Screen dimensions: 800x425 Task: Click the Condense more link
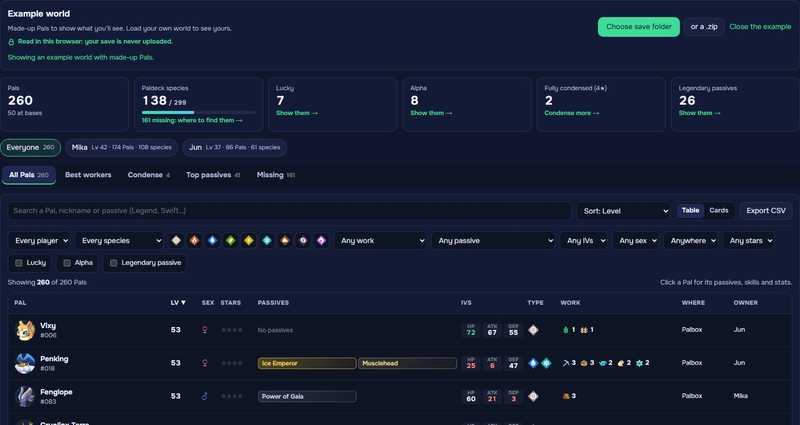[571, 113]
